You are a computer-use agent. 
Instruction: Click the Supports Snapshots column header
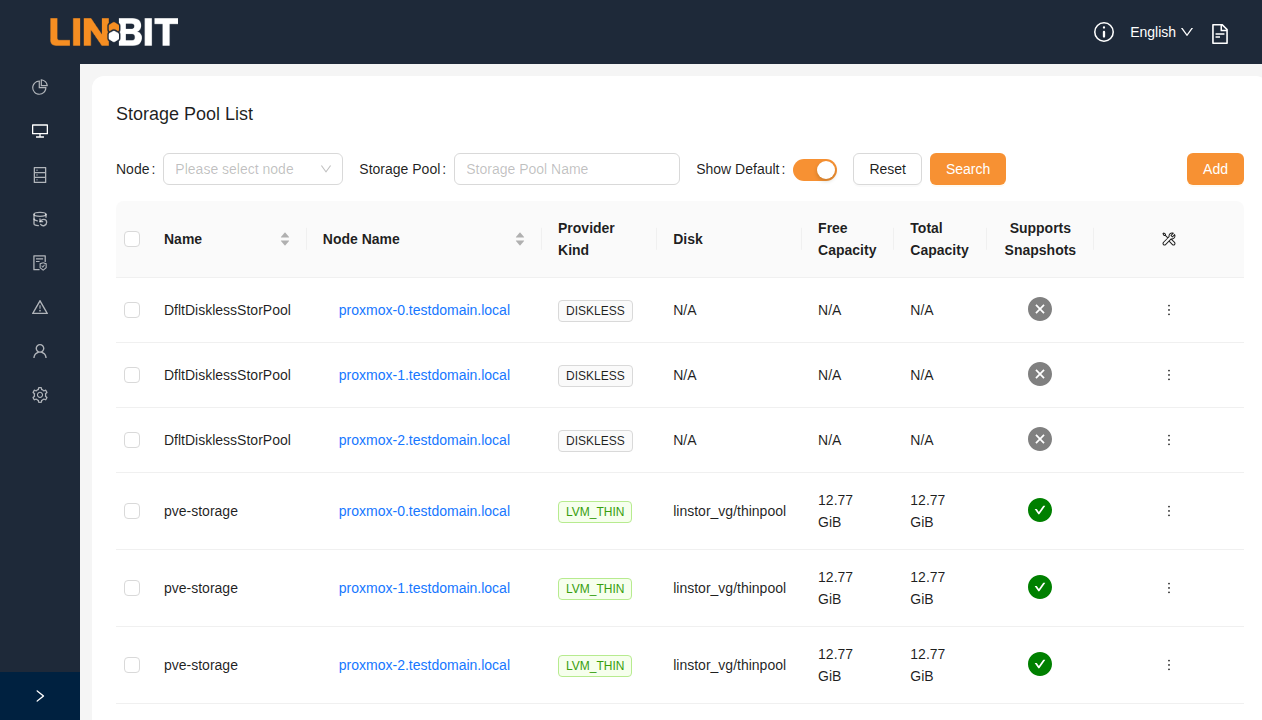pos(1040,239)
